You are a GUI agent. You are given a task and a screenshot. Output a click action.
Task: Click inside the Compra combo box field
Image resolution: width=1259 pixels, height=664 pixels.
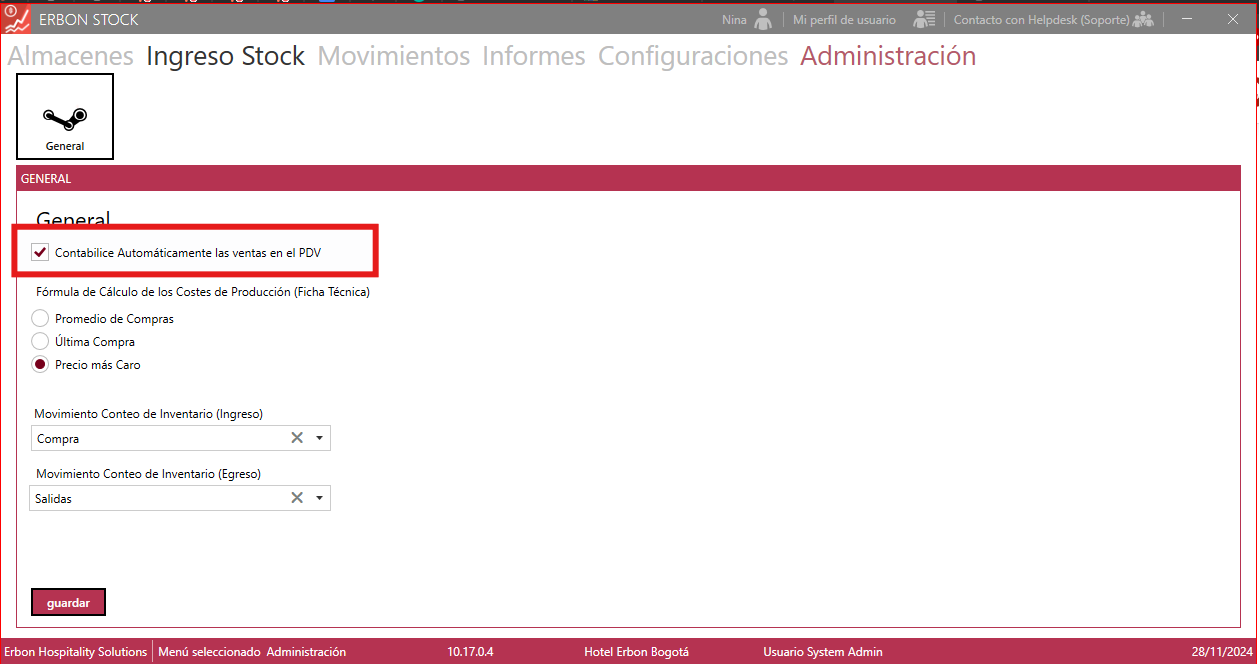(150, 438)
